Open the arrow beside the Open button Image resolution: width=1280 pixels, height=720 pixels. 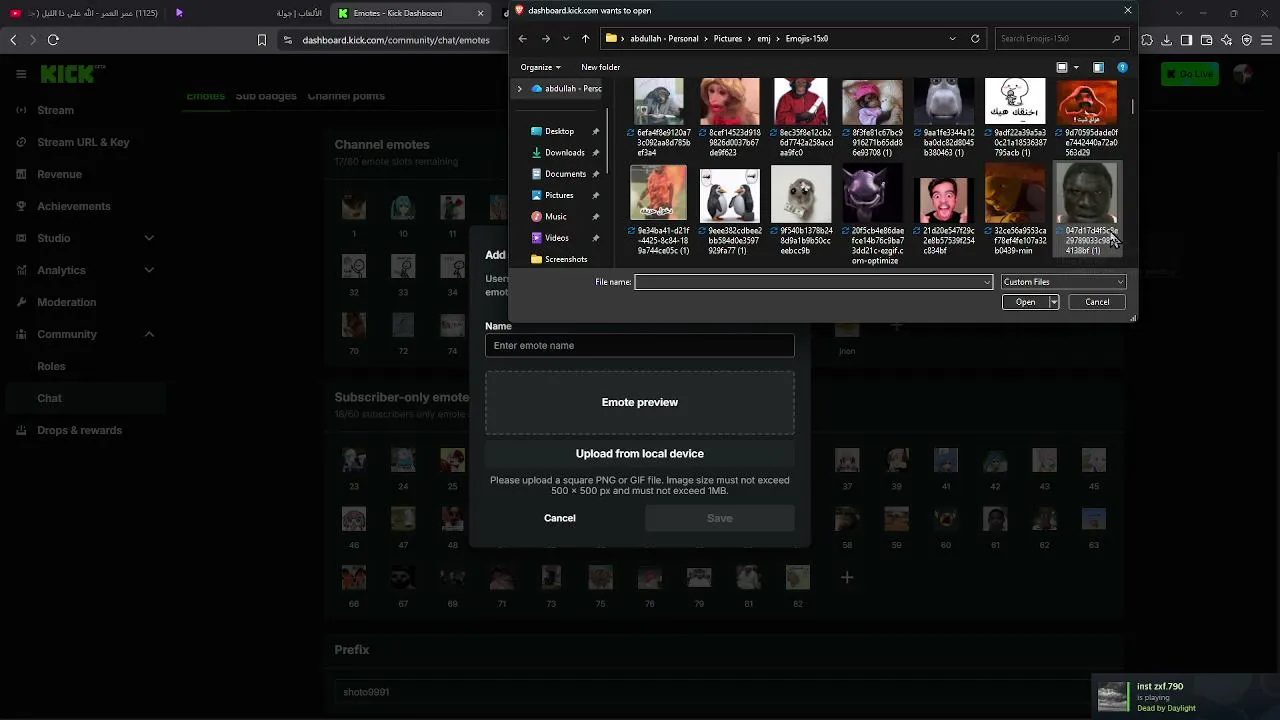[x=1053, y=302]
